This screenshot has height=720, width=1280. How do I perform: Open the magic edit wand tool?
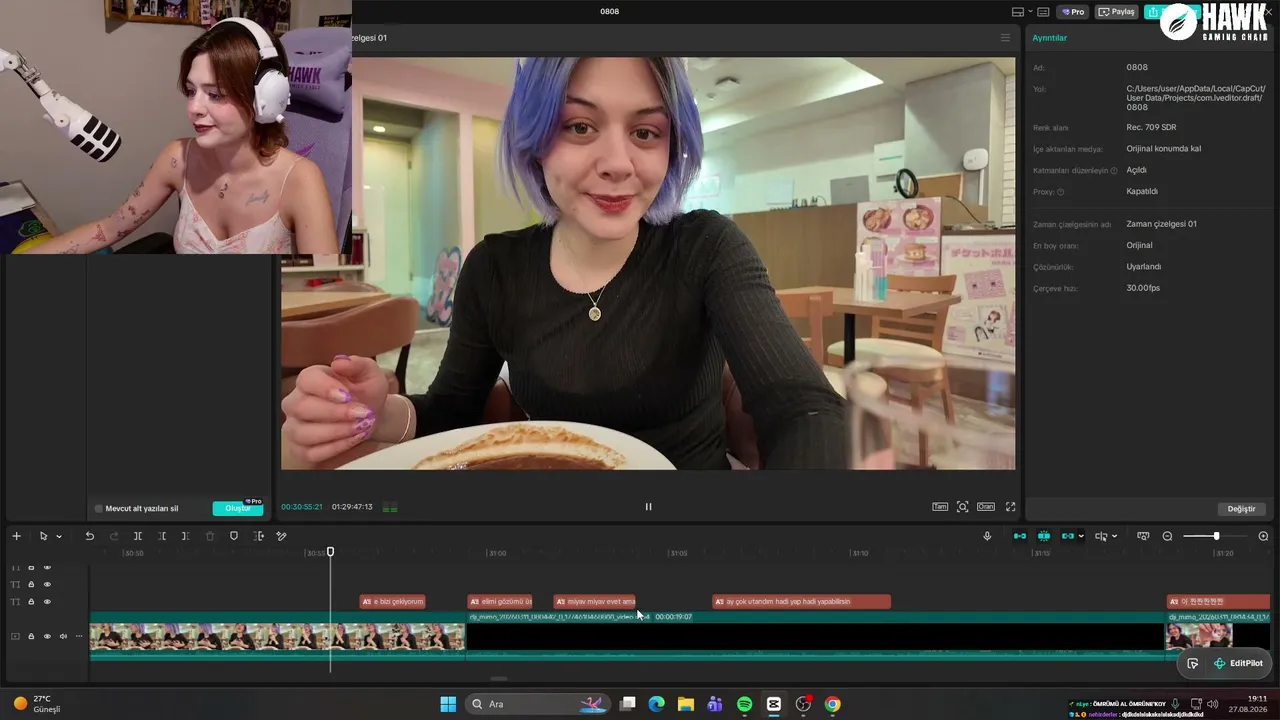(282, 536)
